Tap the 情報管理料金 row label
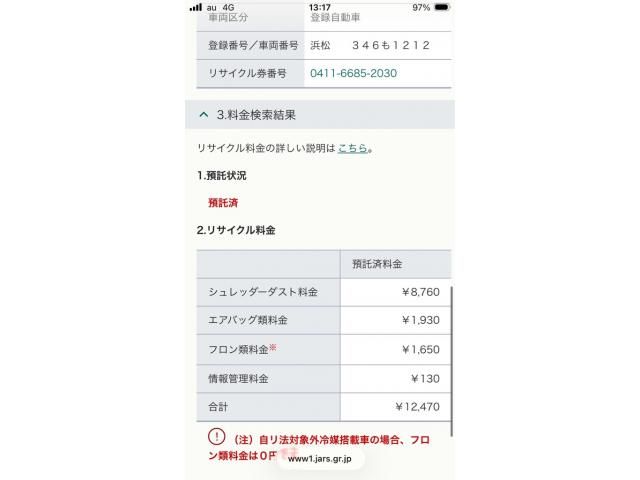This screenshot has height=480, width=640. [x=238, y=379]
